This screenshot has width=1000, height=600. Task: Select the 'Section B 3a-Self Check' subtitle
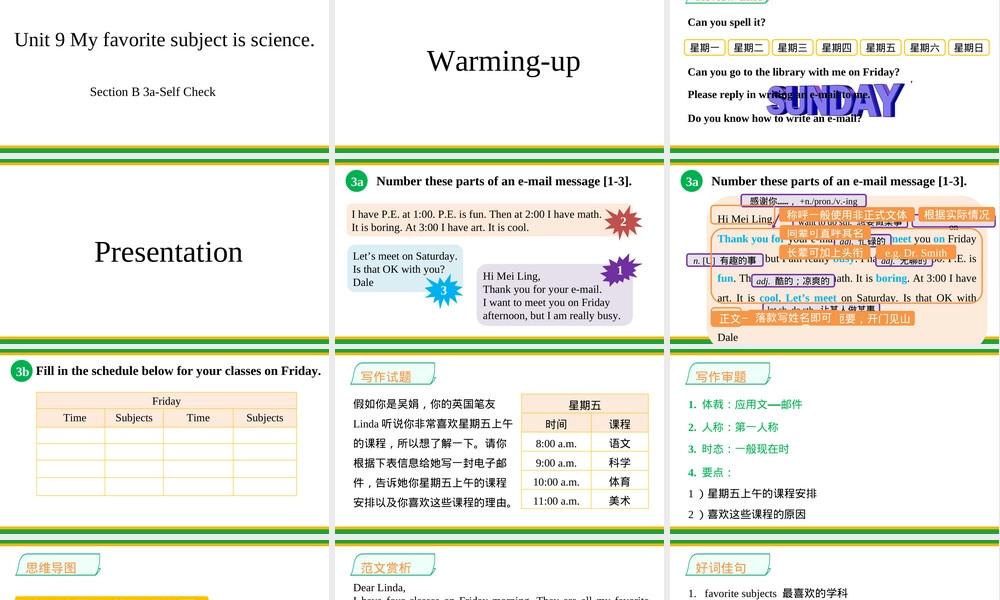click(152, 92)
